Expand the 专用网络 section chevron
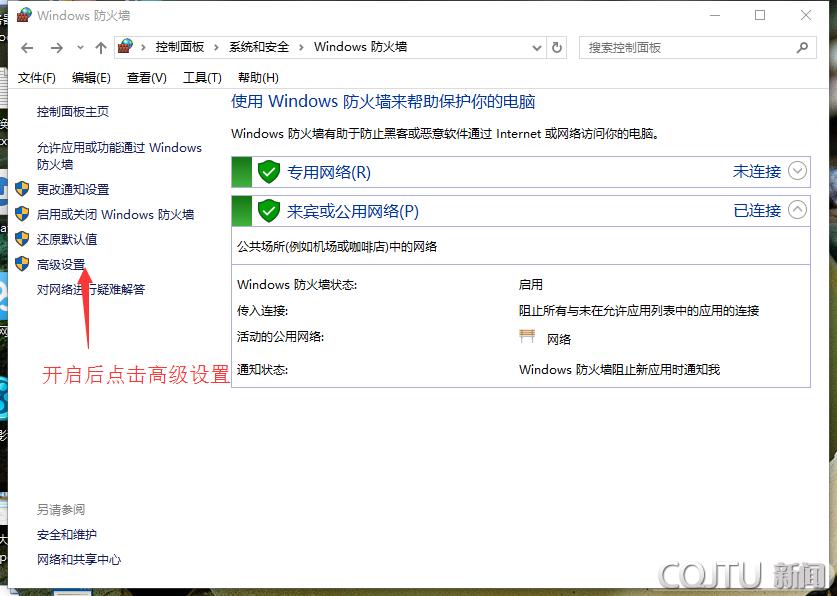 [797, 171]
